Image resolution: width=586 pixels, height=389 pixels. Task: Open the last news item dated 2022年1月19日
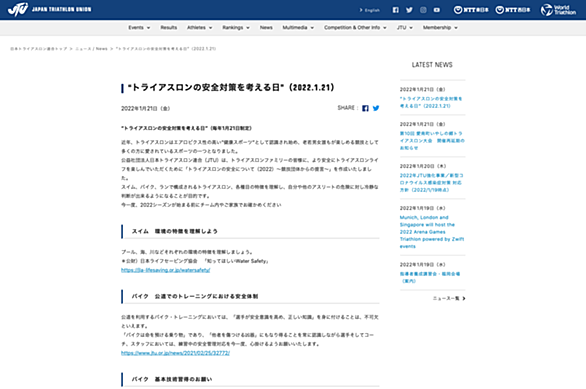430,277
